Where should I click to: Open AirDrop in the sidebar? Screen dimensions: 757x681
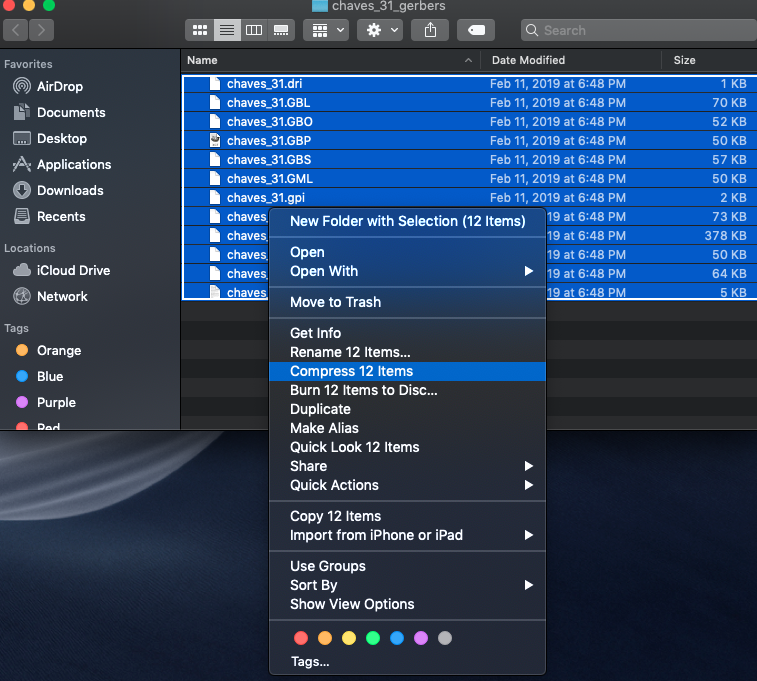coord(59,87)
